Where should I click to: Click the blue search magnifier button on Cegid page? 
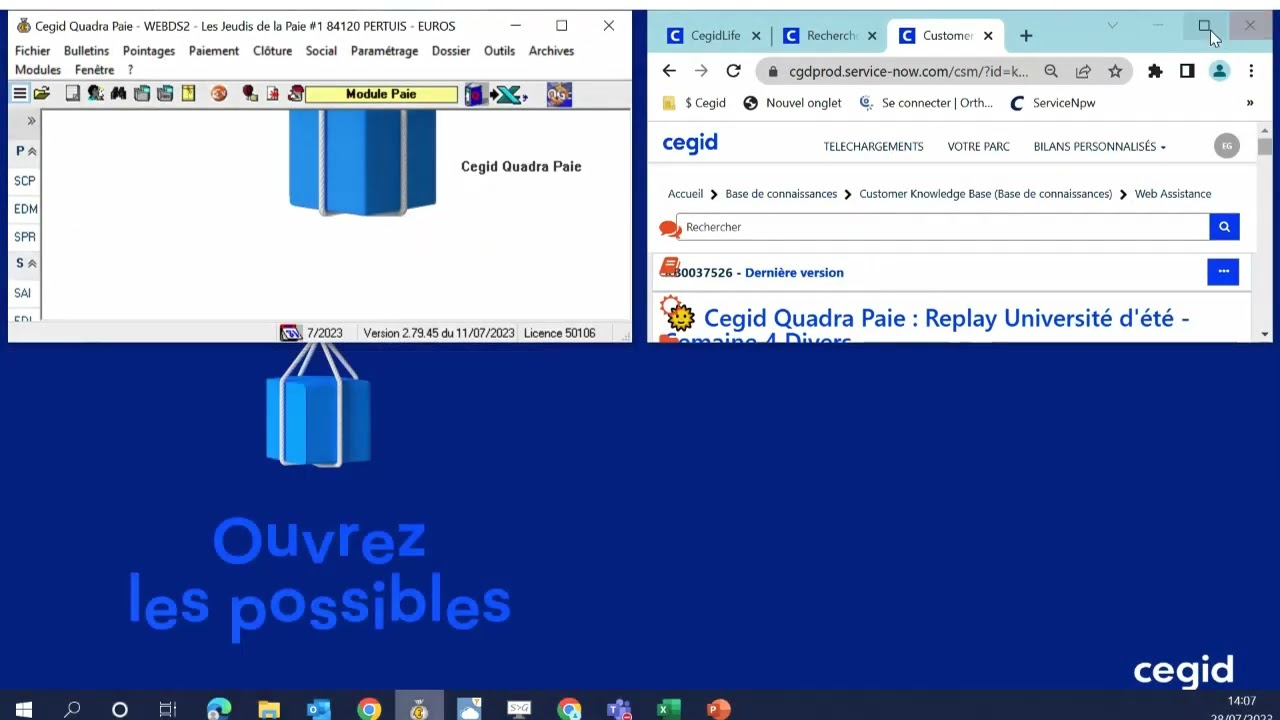tap(1224, 227)
